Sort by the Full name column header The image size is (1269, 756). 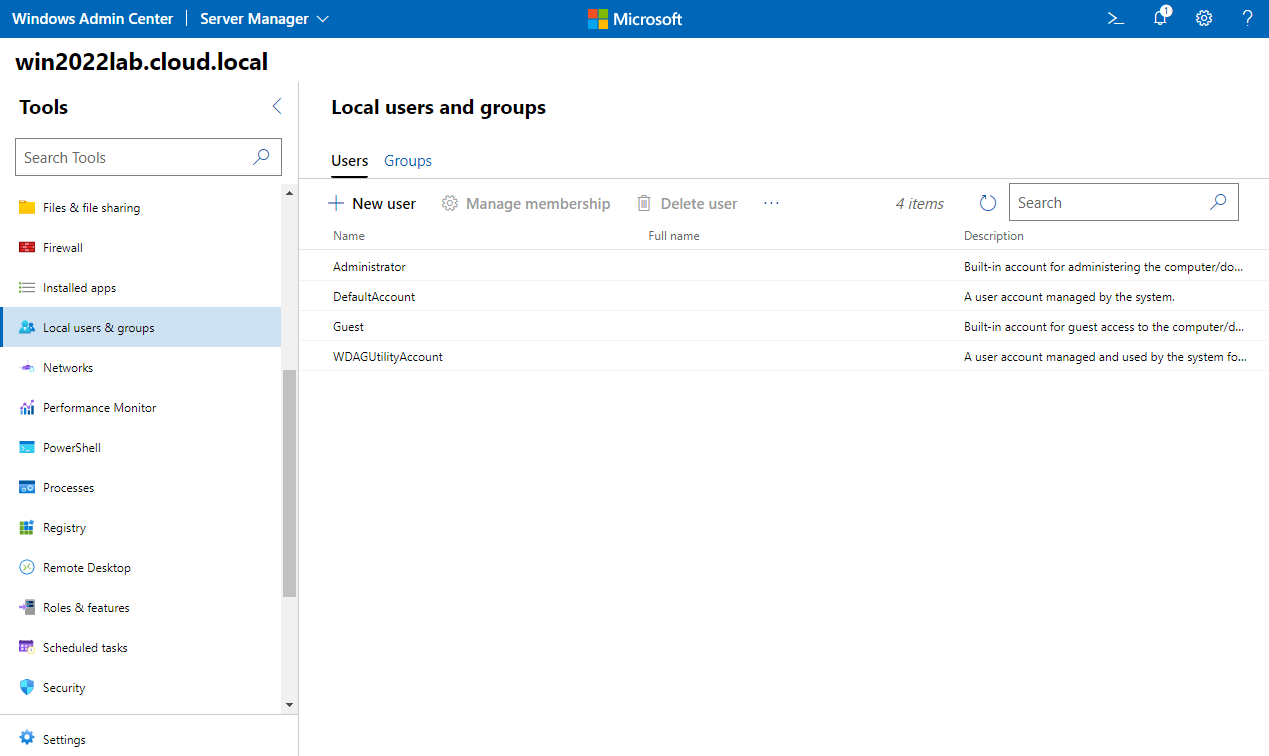pos(674,236)
